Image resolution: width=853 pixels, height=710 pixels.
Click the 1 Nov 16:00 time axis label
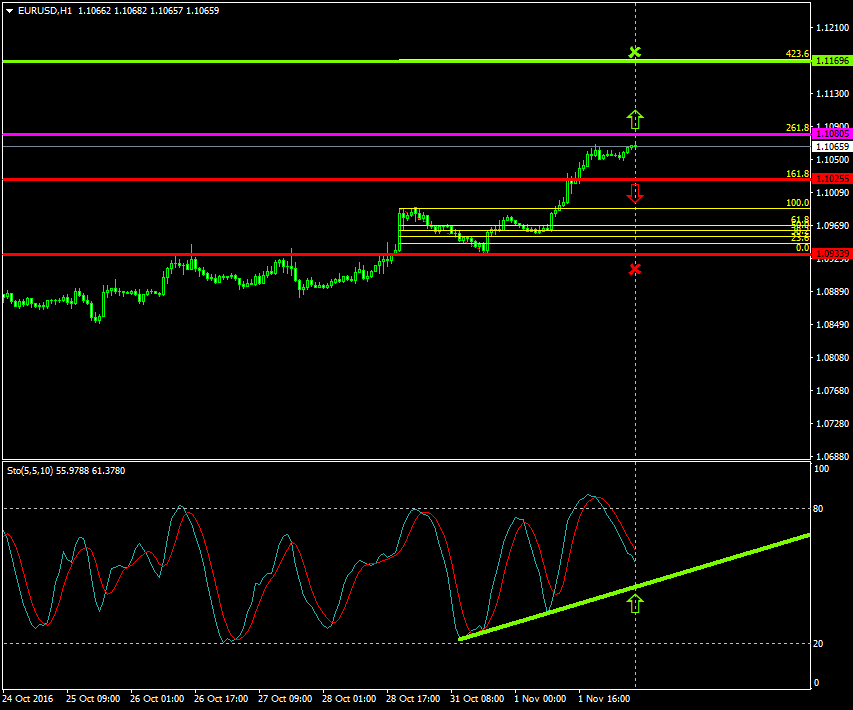pyautogui.click(x=604, y=700)
